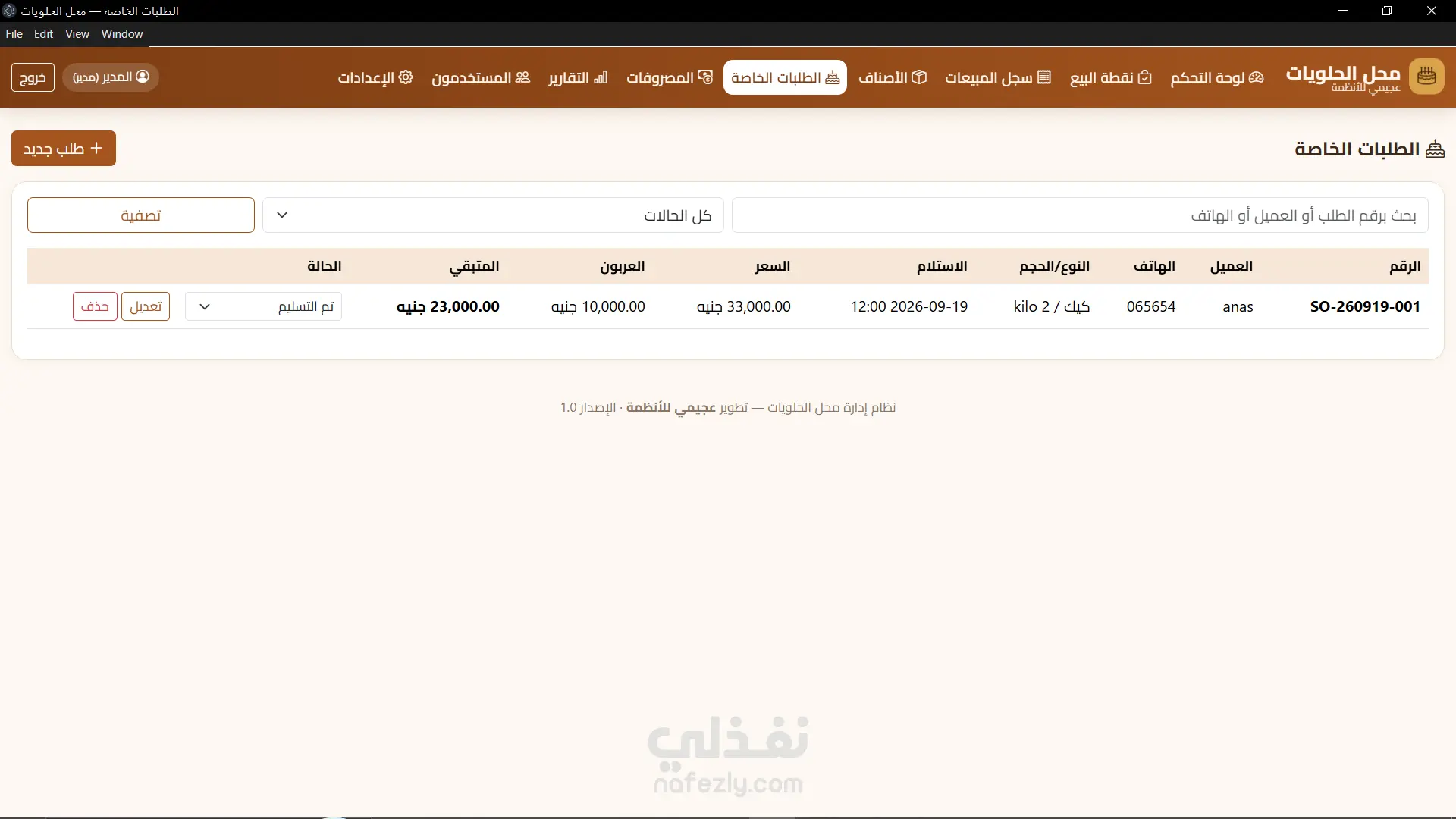Click the sweets shop logo icon

[x=1426, y=77]
